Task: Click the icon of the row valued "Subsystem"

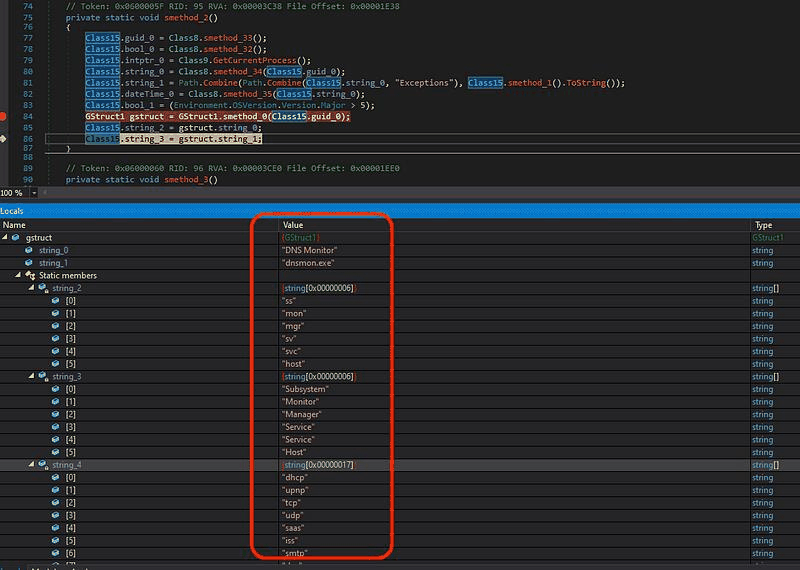Action: pyautogui.click(x=56, y=389)
